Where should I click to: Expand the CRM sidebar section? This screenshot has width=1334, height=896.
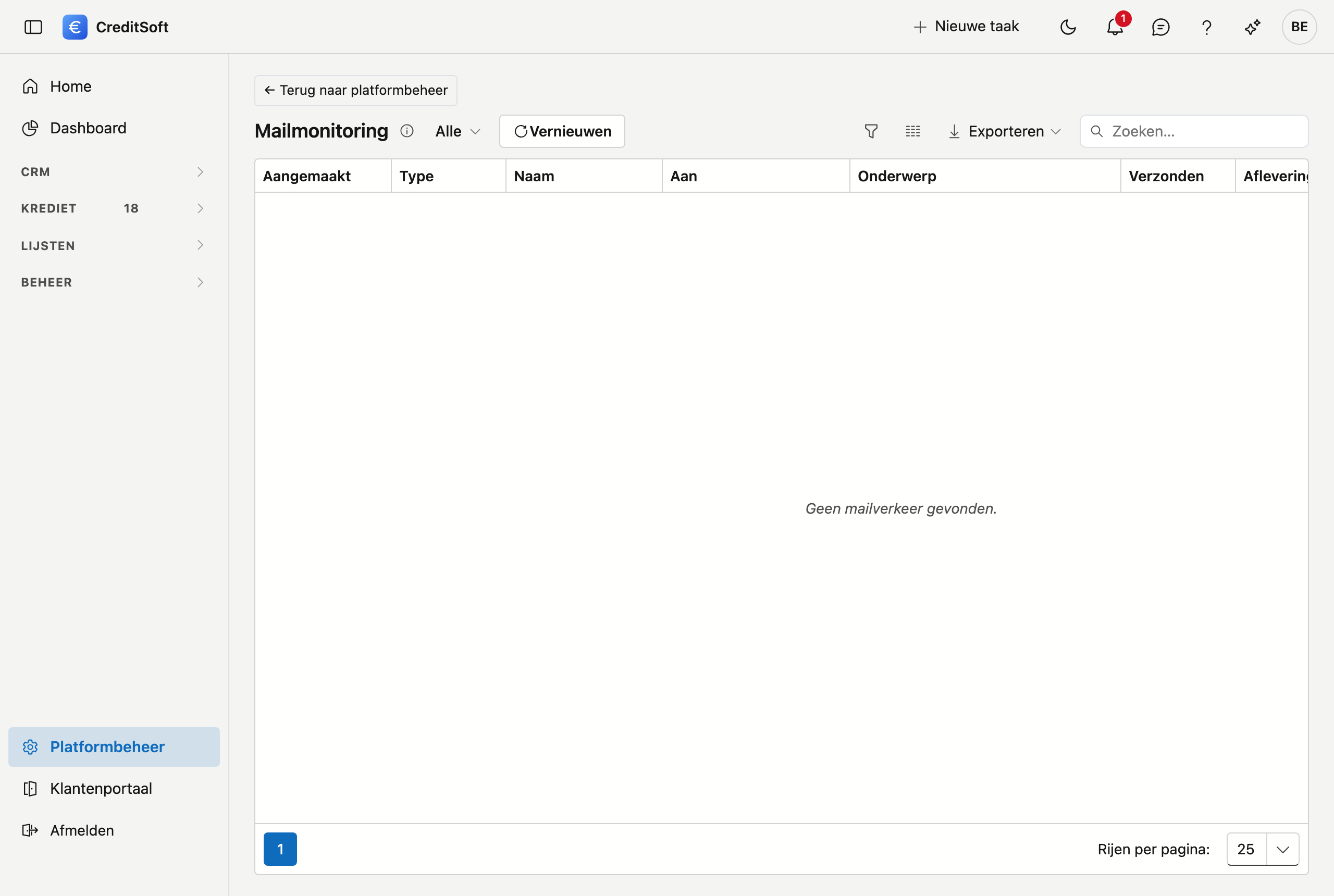(114, 172)
